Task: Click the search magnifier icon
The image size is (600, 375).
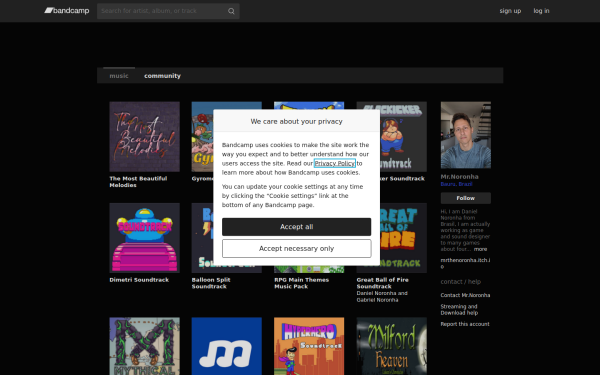Action: point(231,11)
